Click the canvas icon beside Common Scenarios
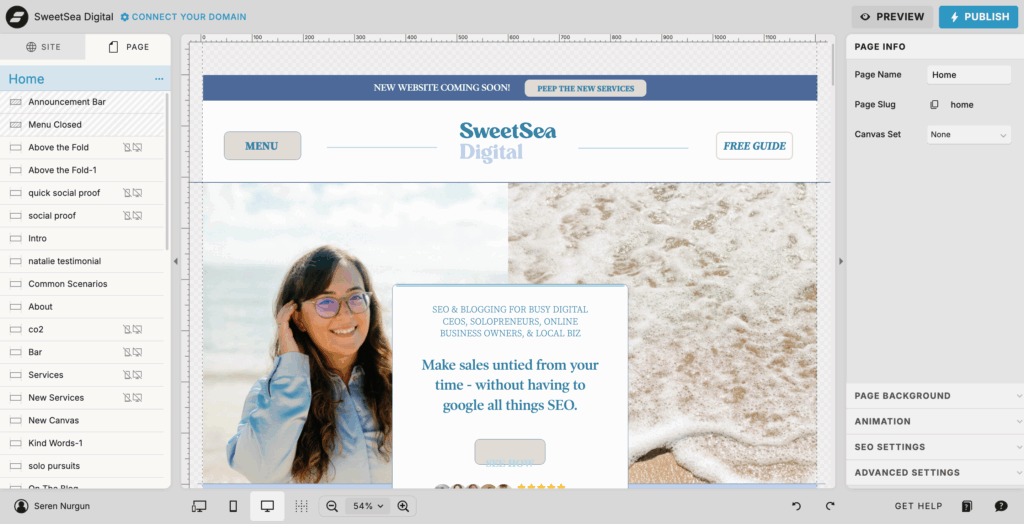Screen dimensions: 1024x524 (x=16, y=284)
